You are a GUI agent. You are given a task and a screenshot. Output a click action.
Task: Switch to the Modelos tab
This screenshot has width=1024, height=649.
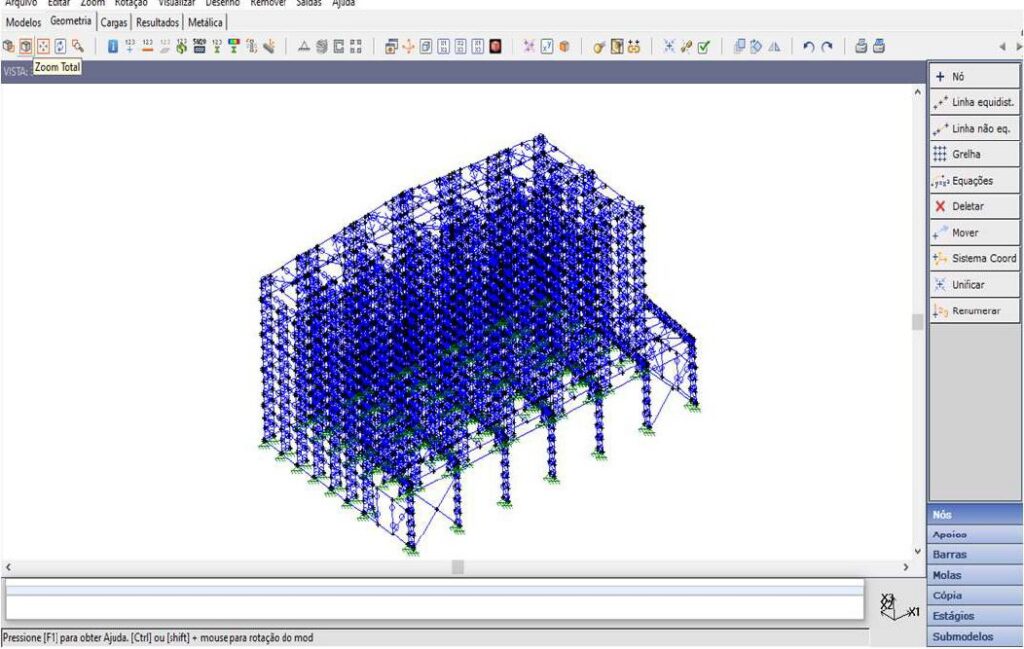(x=24, y=22)
